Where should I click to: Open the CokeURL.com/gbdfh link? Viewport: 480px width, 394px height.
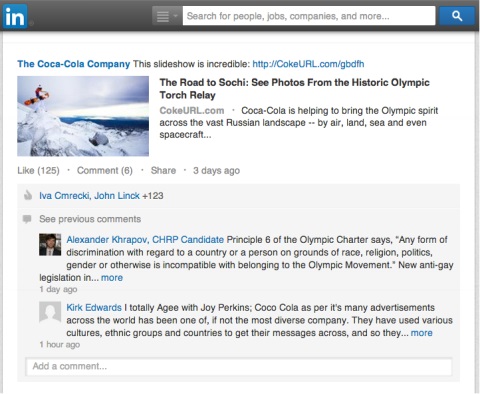point(308,64)
